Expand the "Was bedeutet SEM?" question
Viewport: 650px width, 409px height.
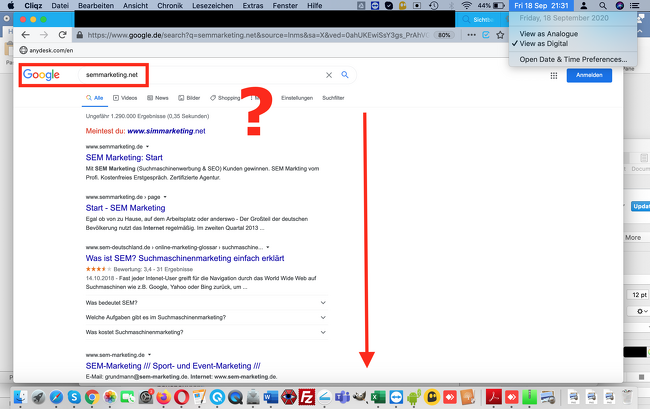point(204,302)
